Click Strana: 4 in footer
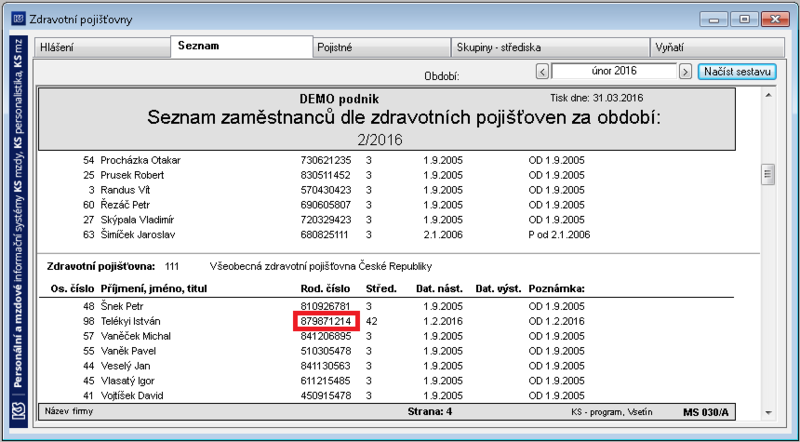The height and width of the screenshot is (442, 800). coord(430,411)
